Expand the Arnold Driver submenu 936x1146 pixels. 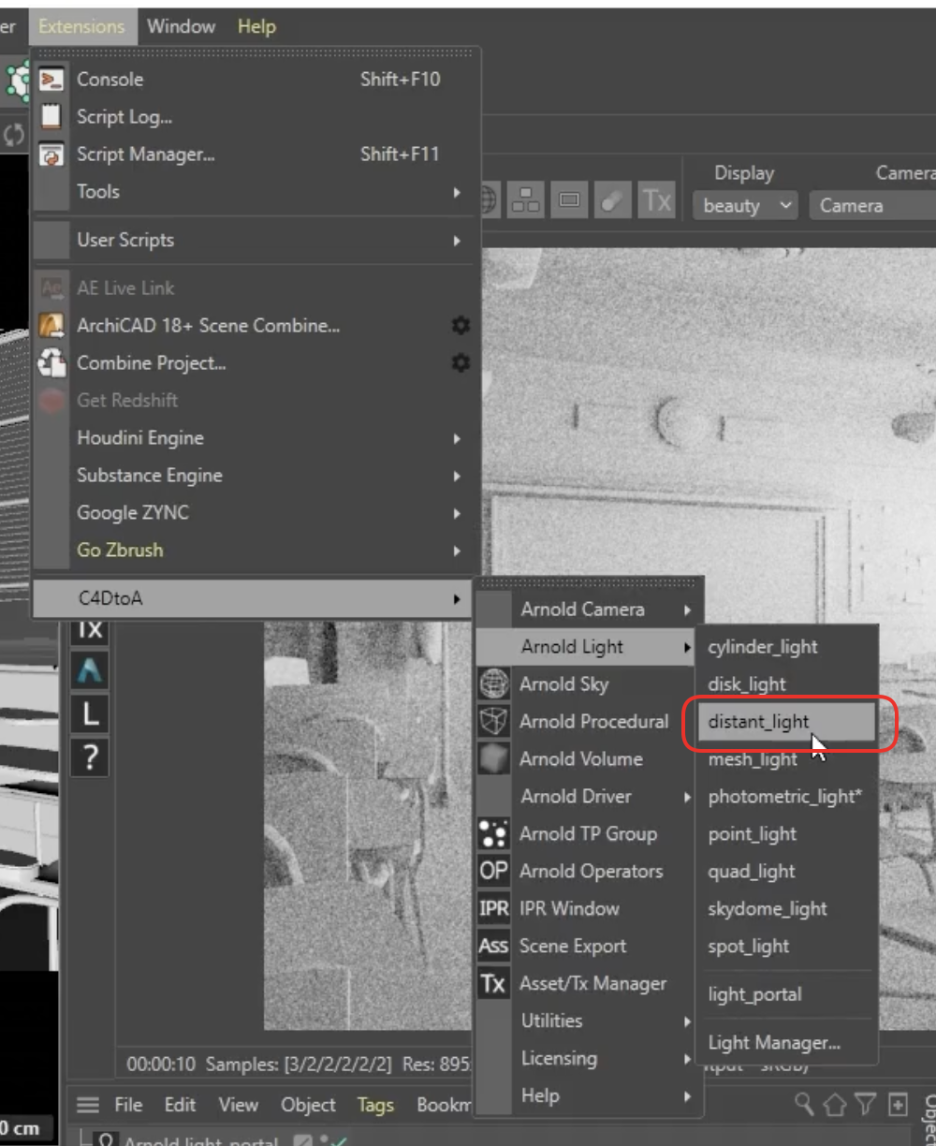pos(585,797)
